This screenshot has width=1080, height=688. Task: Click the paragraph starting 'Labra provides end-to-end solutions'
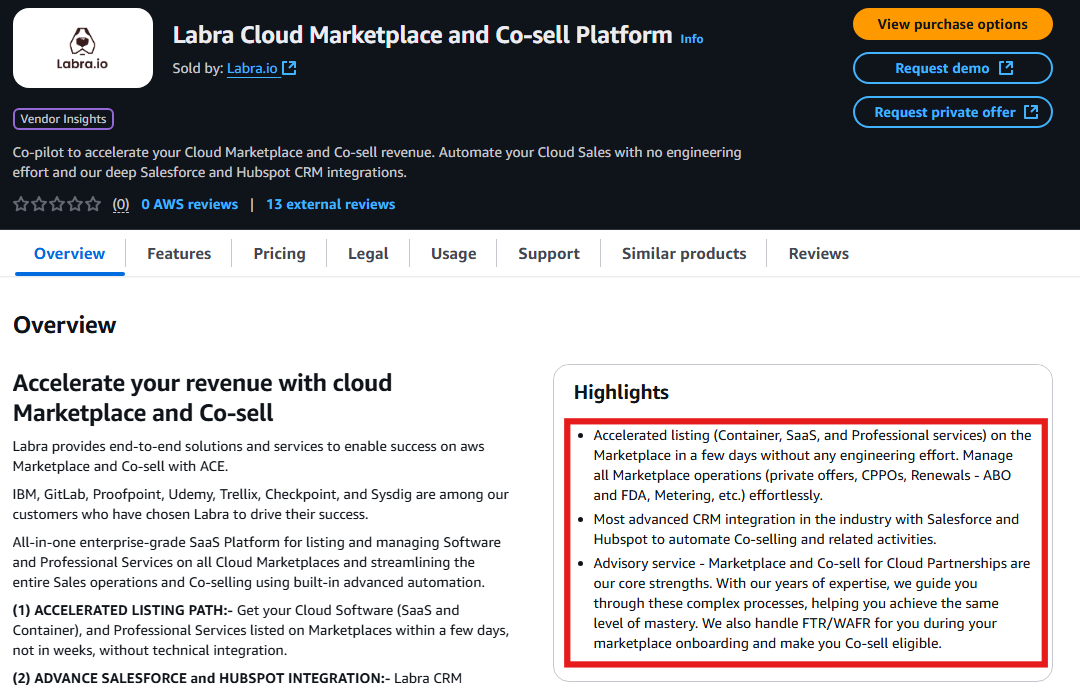coord(248,456)
